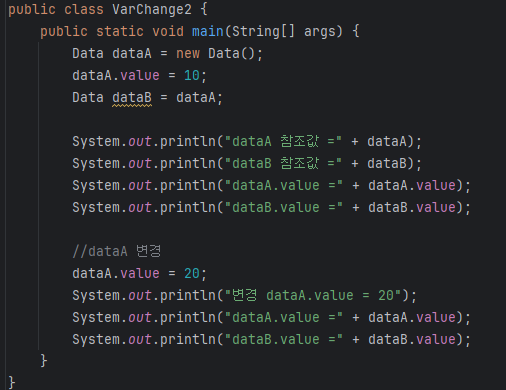Click the closing brace of the class
Image resolution: width=506 pixels, height=390 pixels.
tap(12, 383)
